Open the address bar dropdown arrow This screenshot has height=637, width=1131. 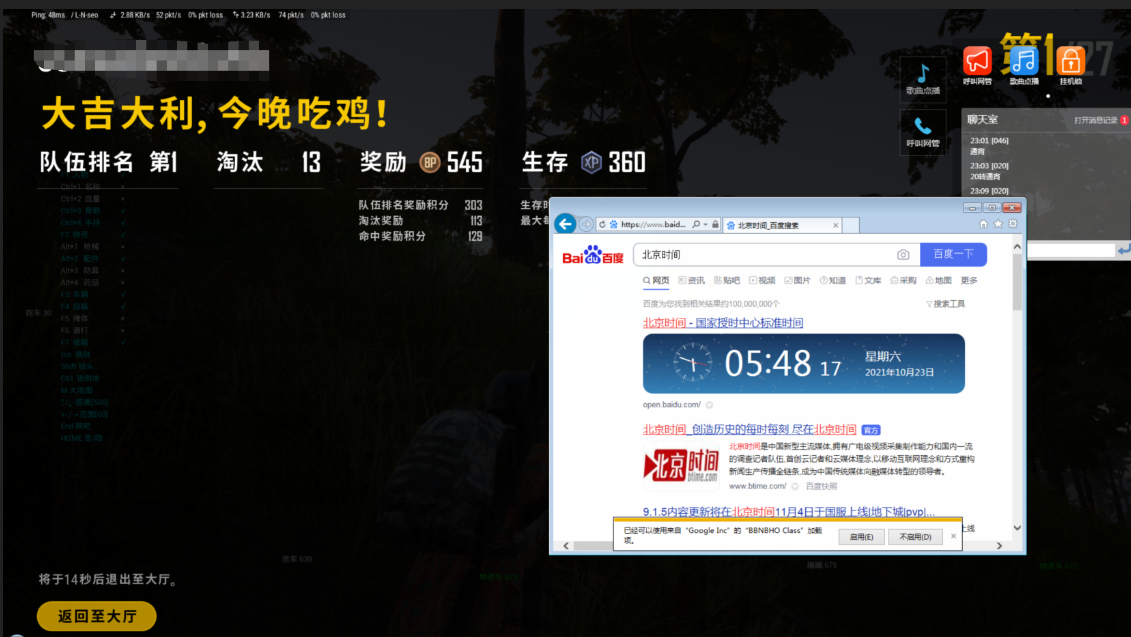point(705,225)
